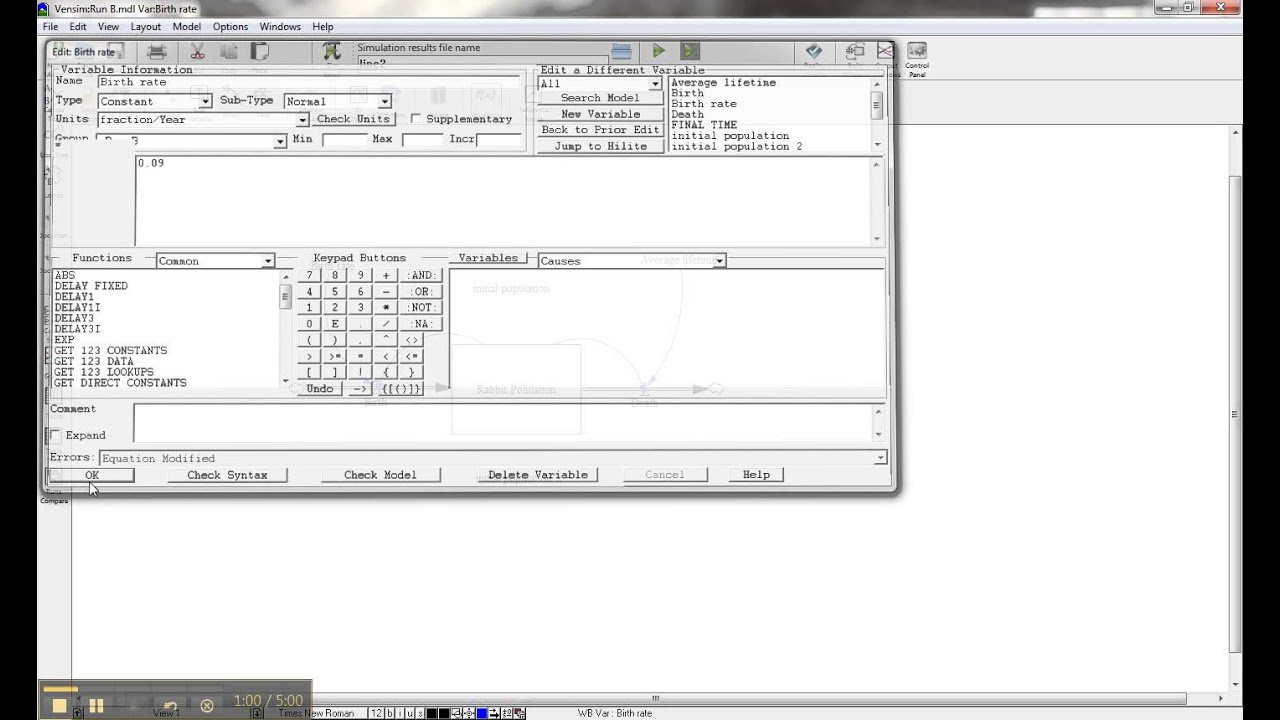Click the rightmost status bar icon

519,713
